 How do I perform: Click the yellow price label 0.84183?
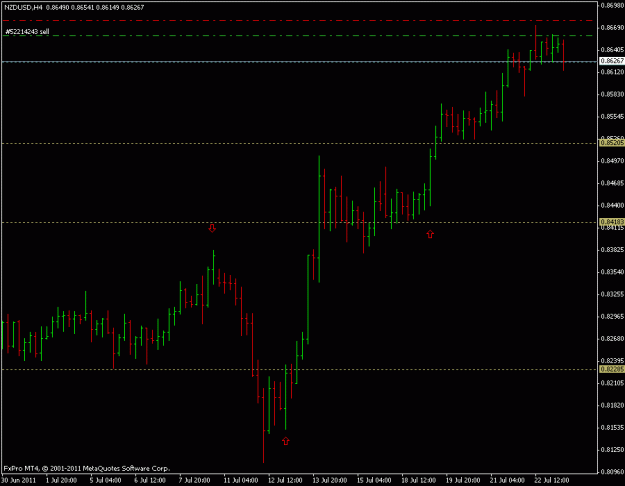[612, 222]
